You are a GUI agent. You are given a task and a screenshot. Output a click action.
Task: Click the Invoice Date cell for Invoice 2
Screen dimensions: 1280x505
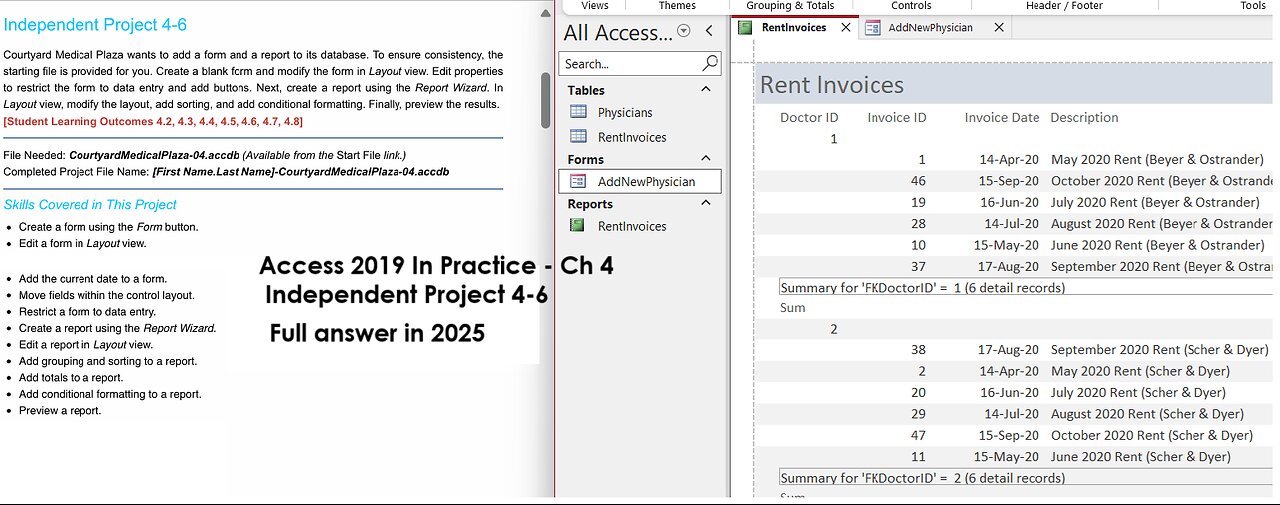pyautogui.click(x=1011, y=371)
